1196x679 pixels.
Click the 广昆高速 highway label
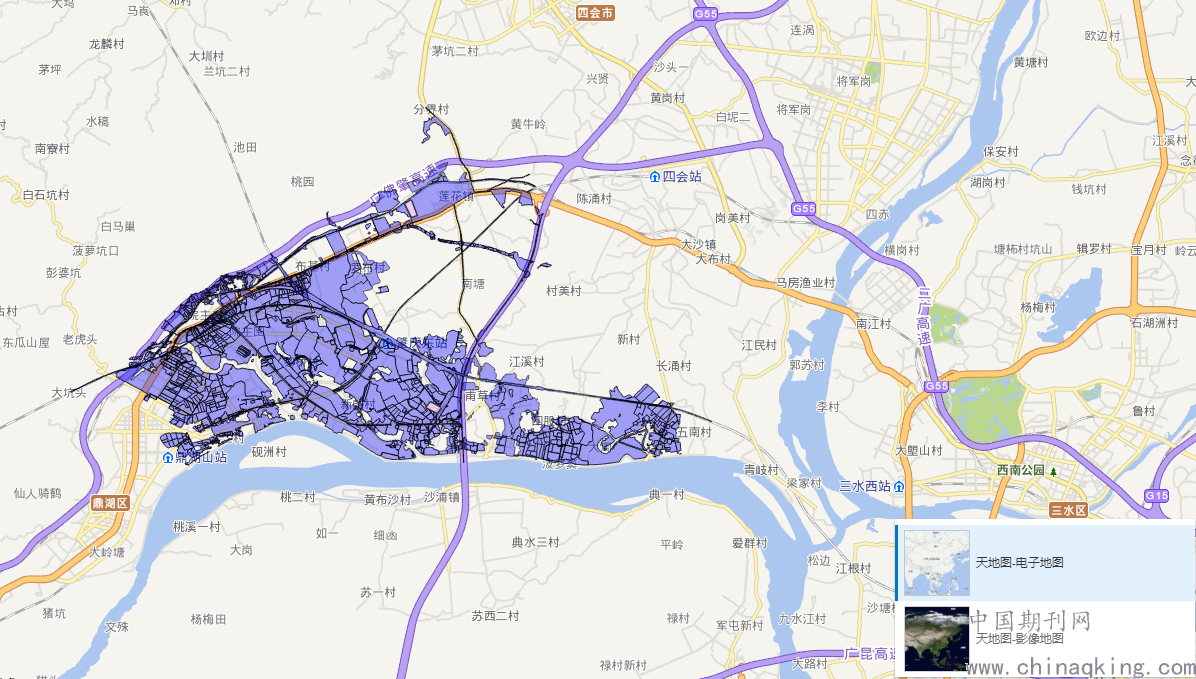tap(870, 654)
